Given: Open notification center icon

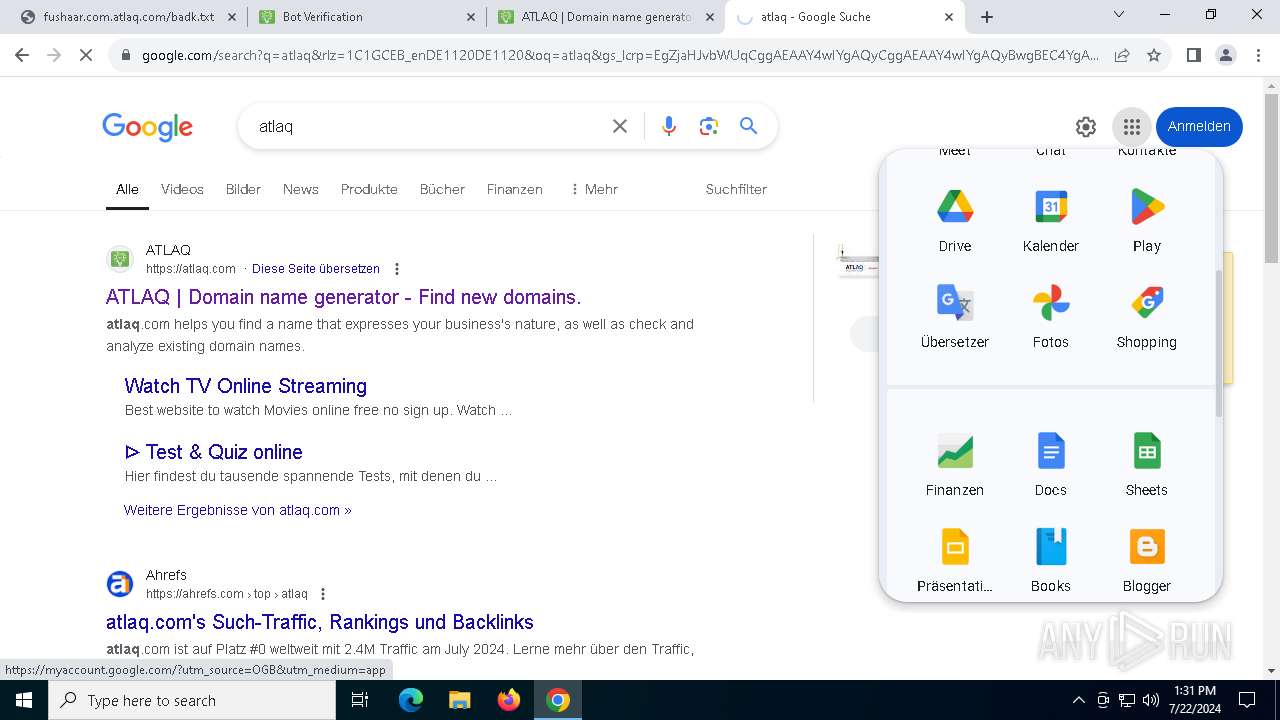Looking at the screenshot, I should point(1247,700).
